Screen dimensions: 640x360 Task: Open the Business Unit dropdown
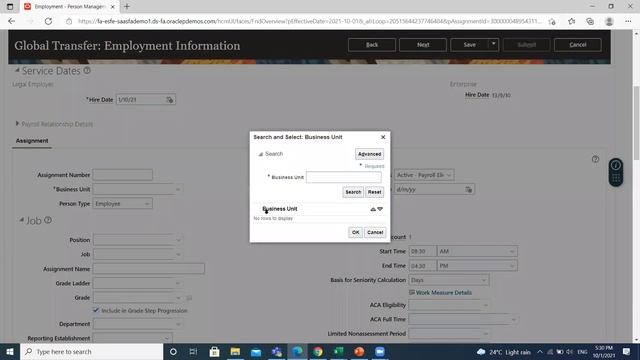click(178, 189)
